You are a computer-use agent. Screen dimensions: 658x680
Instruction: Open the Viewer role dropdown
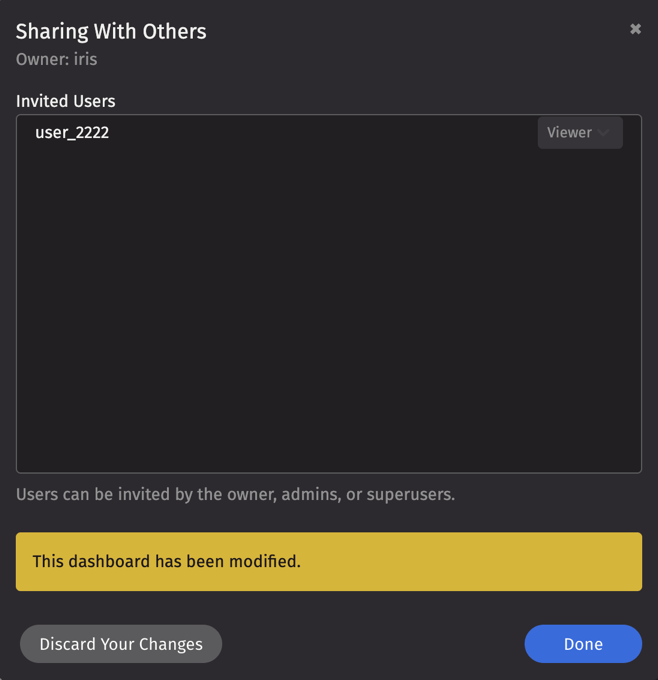[x=579, y=133]
